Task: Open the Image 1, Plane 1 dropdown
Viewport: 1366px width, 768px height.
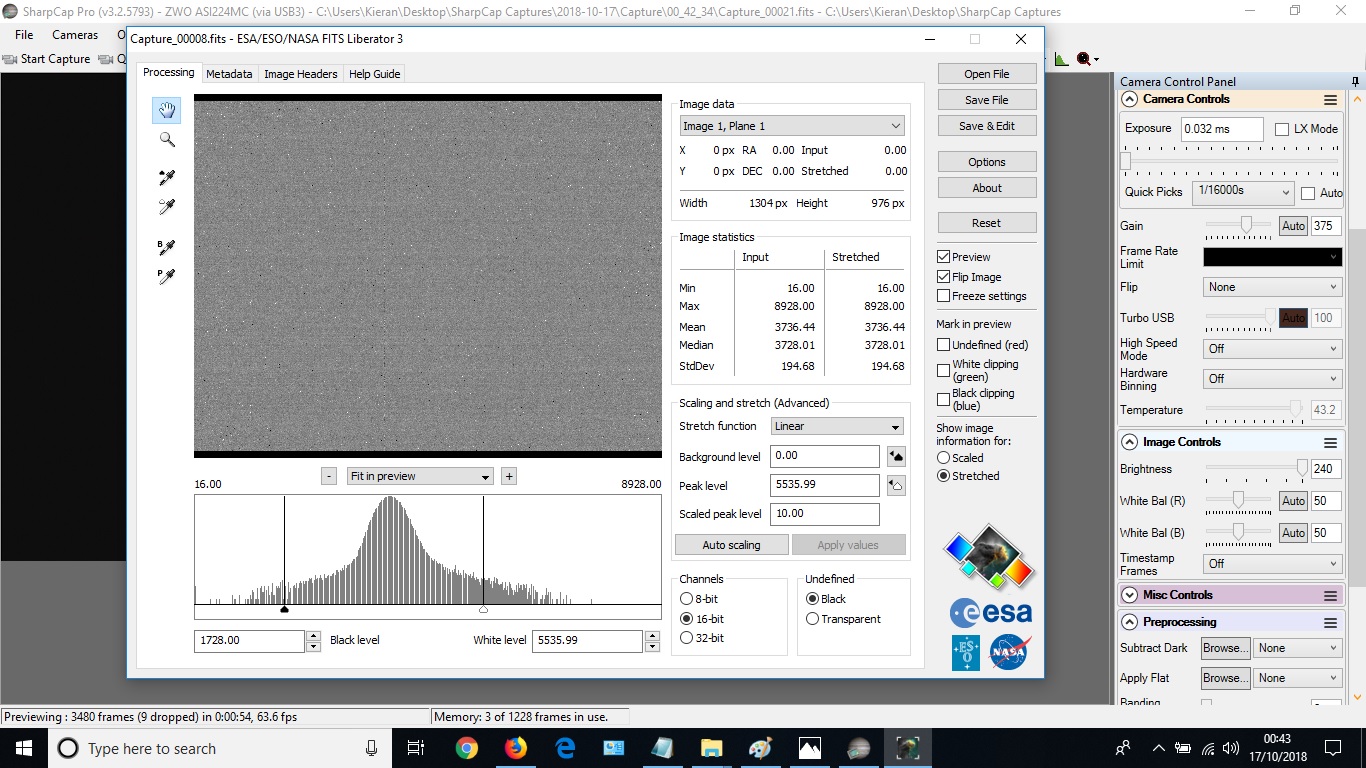Action: 792,126
